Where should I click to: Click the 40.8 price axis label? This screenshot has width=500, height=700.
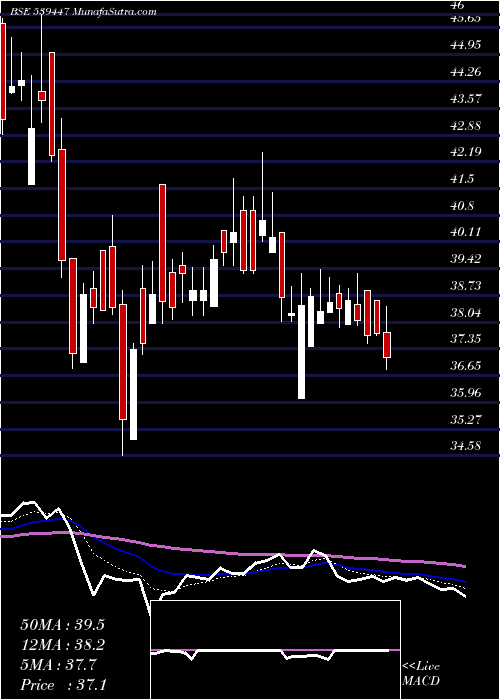pyautogui.click(x=462, y=206)
